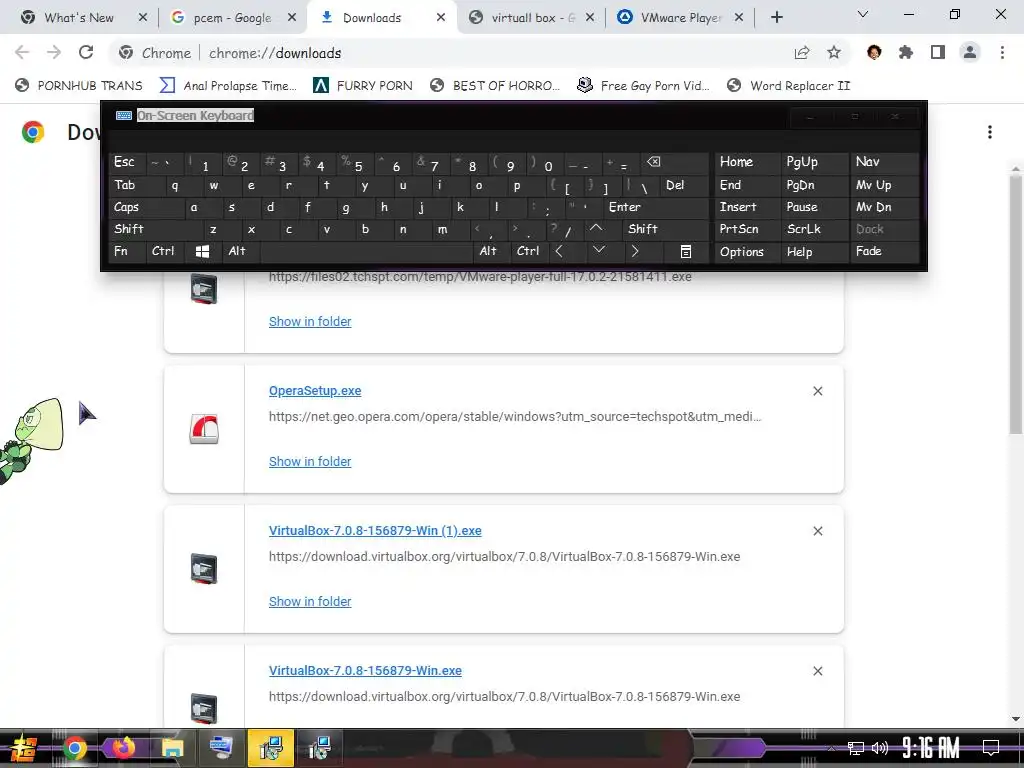Switch to virtuall box search tab

pos(532,18)
